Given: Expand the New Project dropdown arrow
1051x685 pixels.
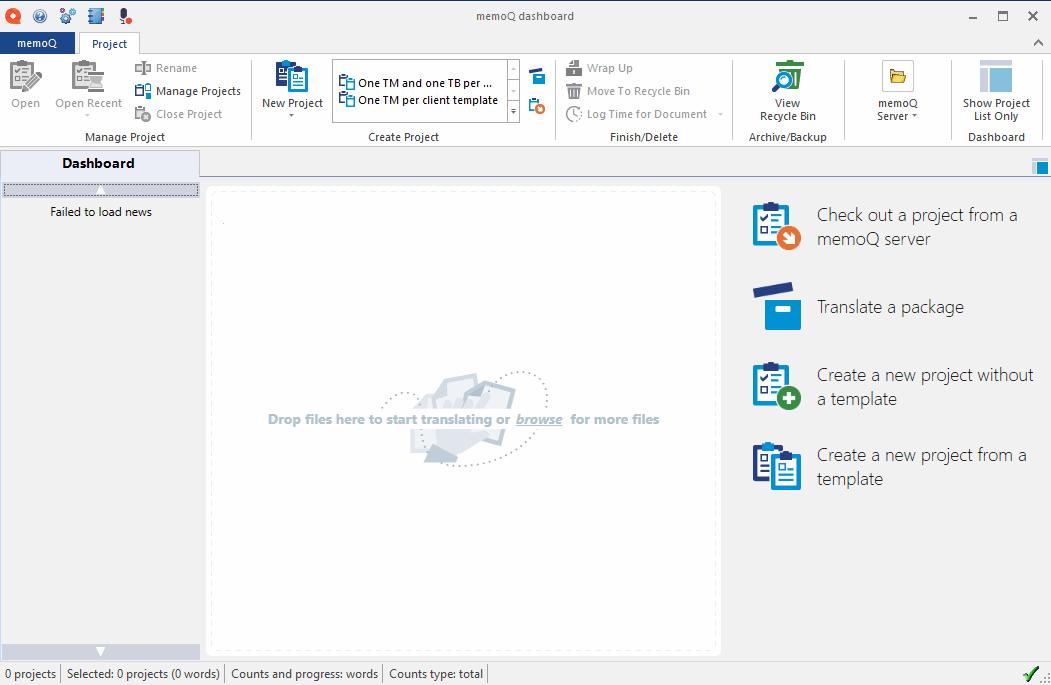Looking at the screenshot, I should click(x=292, y=117).
